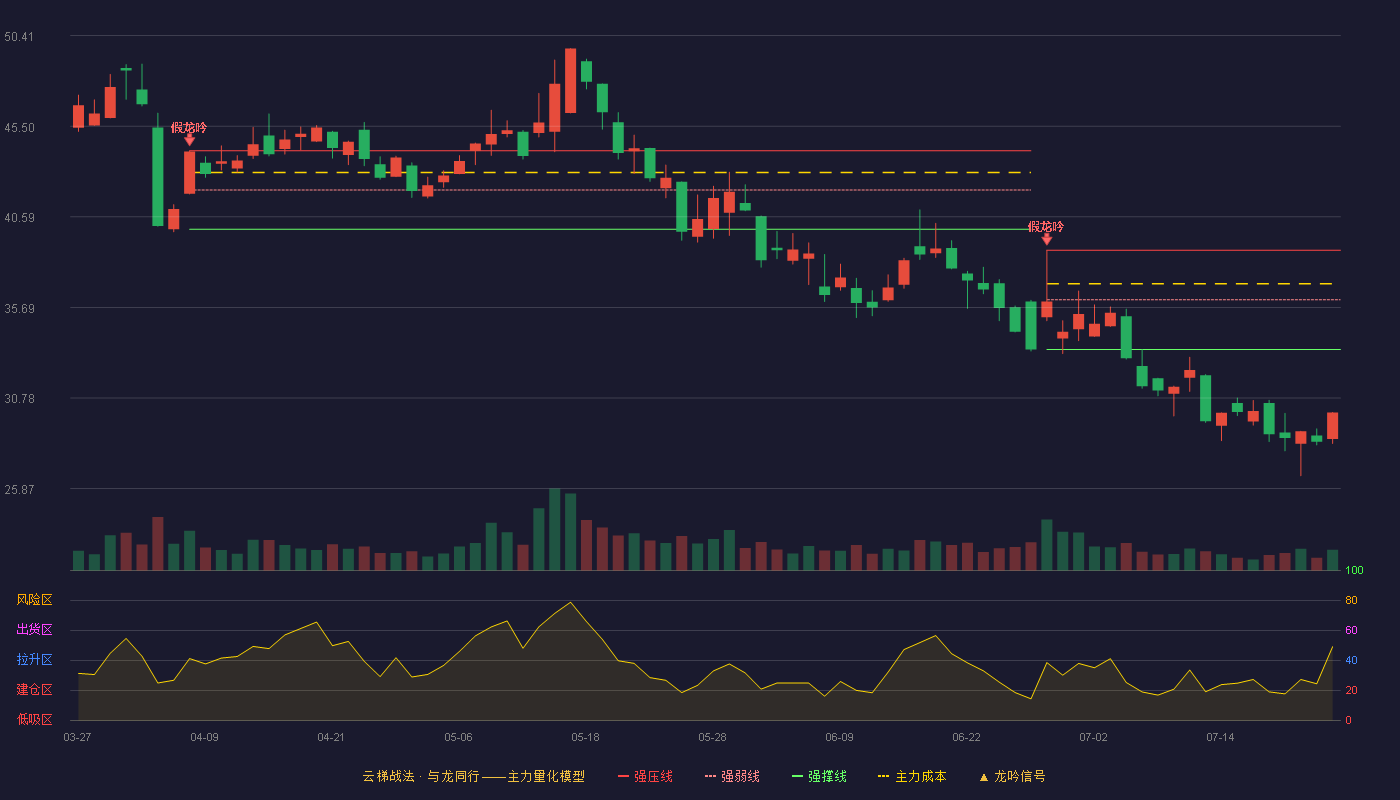Screen dimensions: 1400x800
Task: Select the 出货区 zone label
Action: (34, 630)
